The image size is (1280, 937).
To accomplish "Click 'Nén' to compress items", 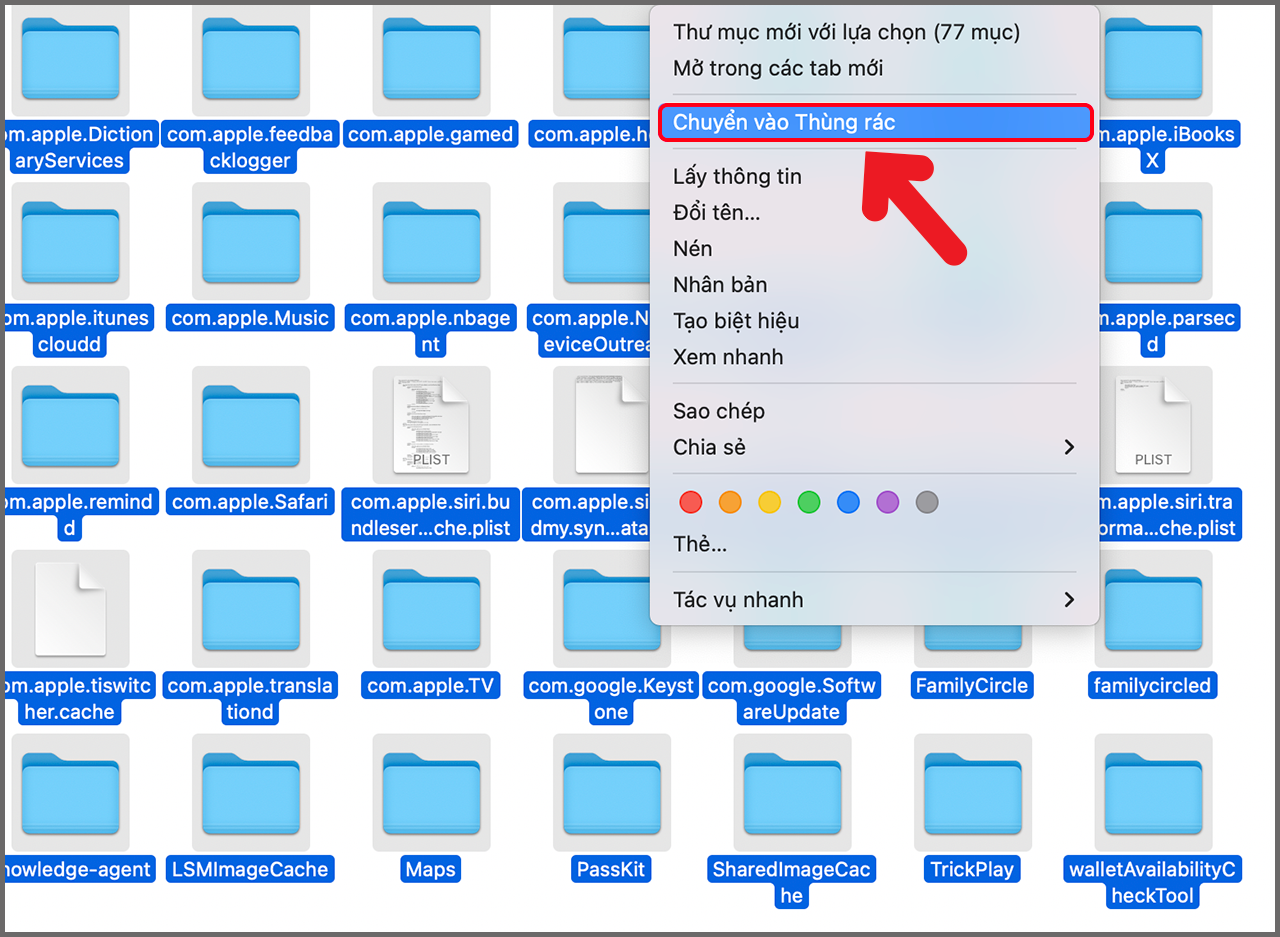I will (x=874, y=248).
